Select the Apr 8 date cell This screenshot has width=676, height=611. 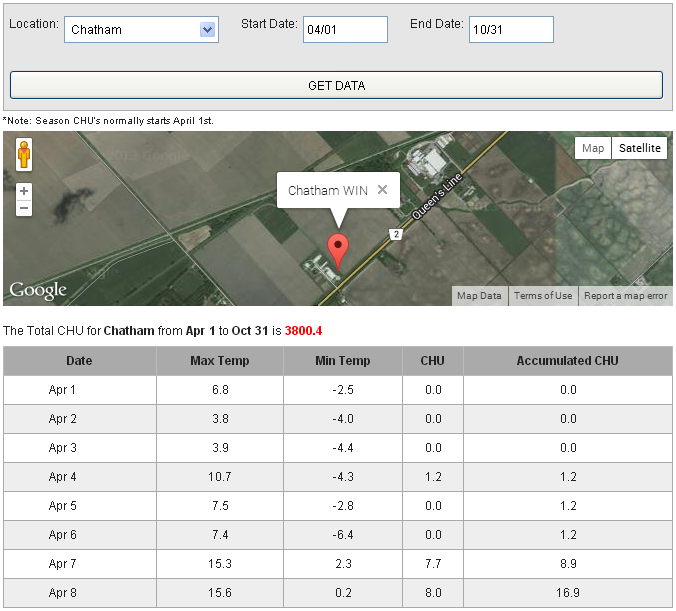click(80, 592)
